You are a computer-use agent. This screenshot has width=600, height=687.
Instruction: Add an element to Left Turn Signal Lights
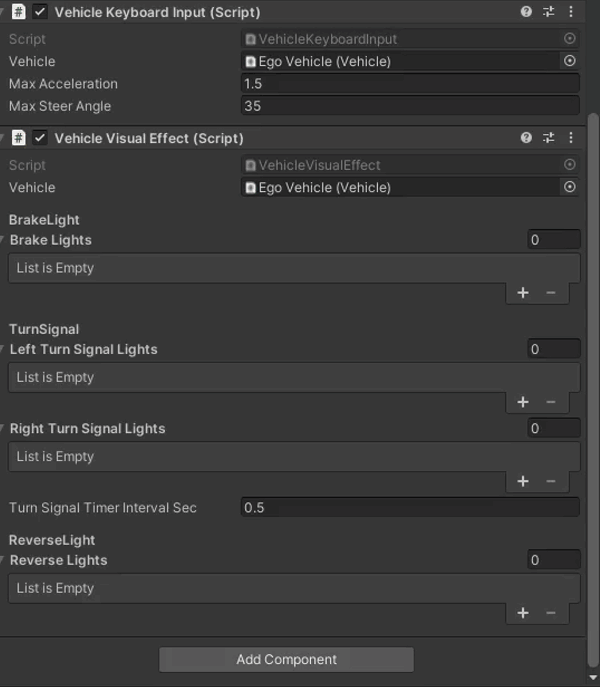tap(523, 402)
